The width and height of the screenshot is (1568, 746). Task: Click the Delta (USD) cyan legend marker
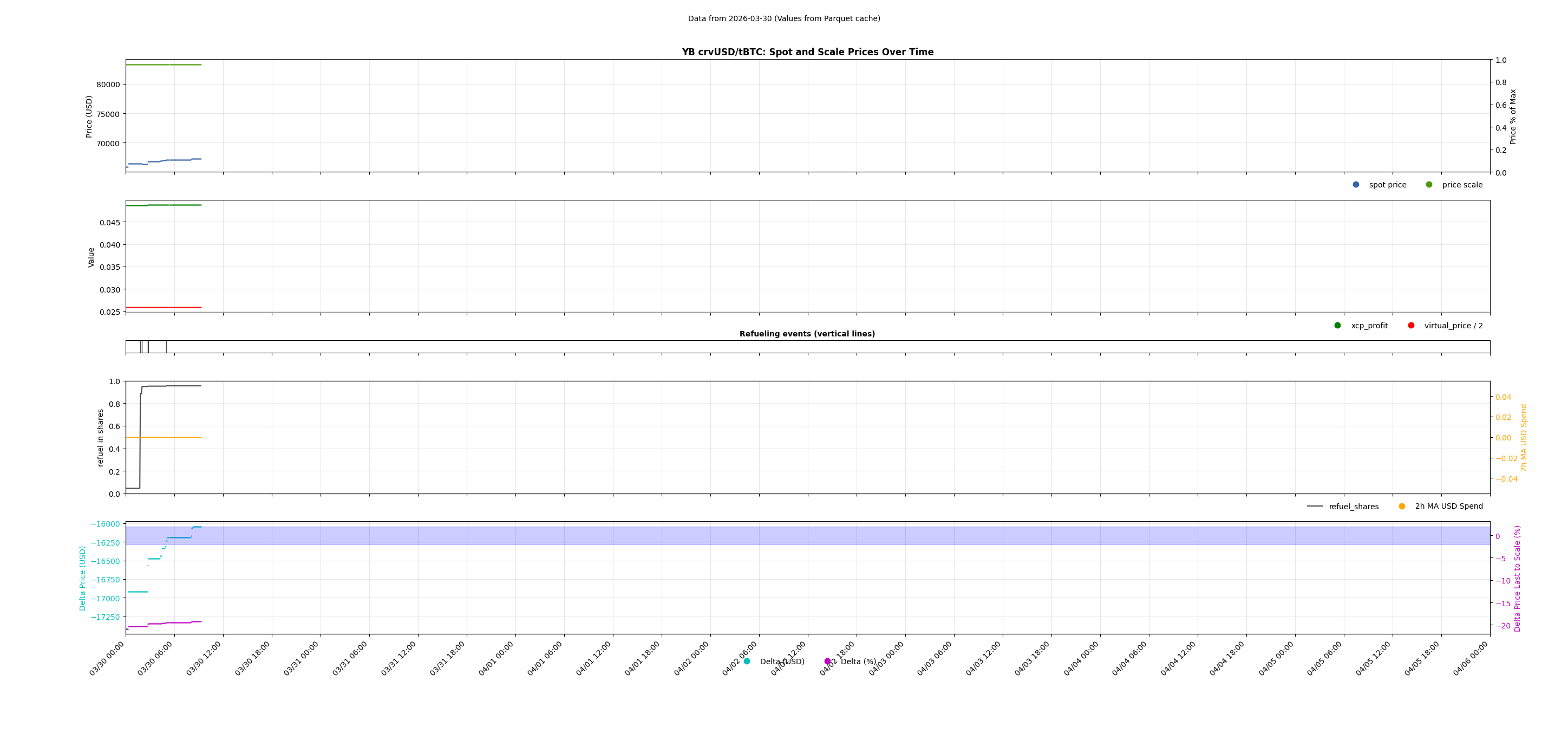point(746,660)
